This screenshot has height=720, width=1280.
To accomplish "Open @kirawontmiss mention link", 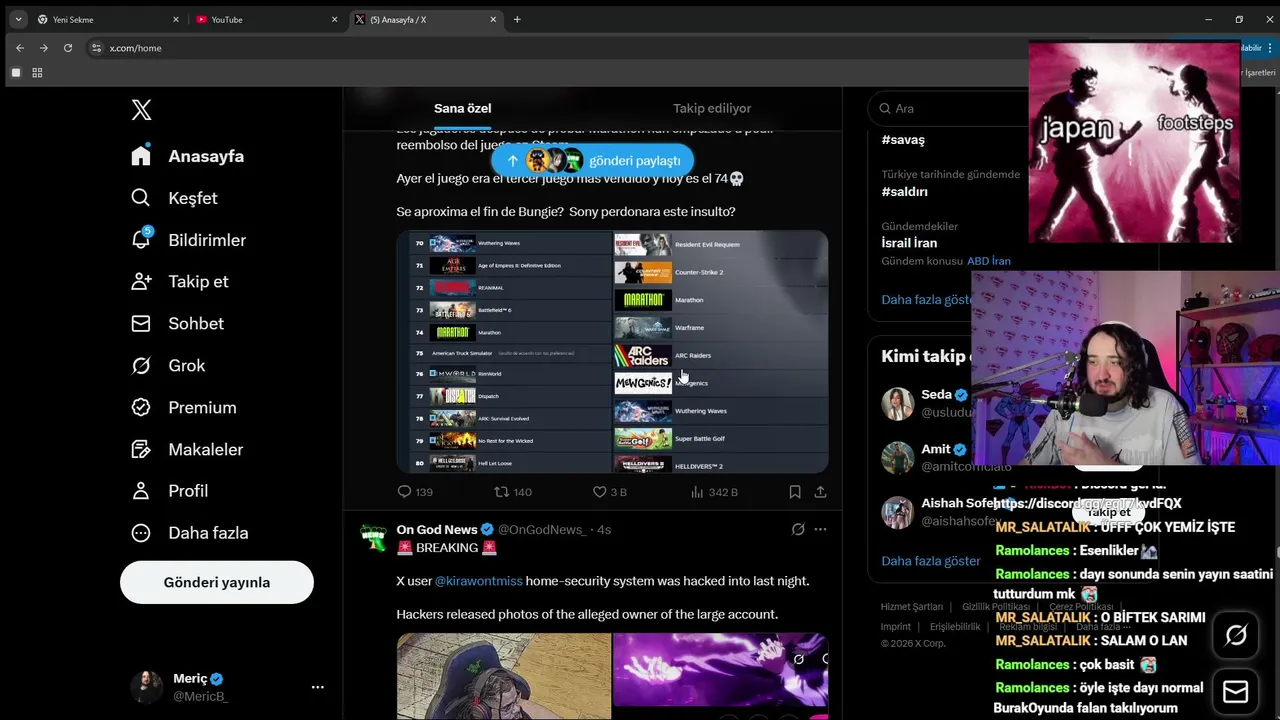I will click(478, 581).
